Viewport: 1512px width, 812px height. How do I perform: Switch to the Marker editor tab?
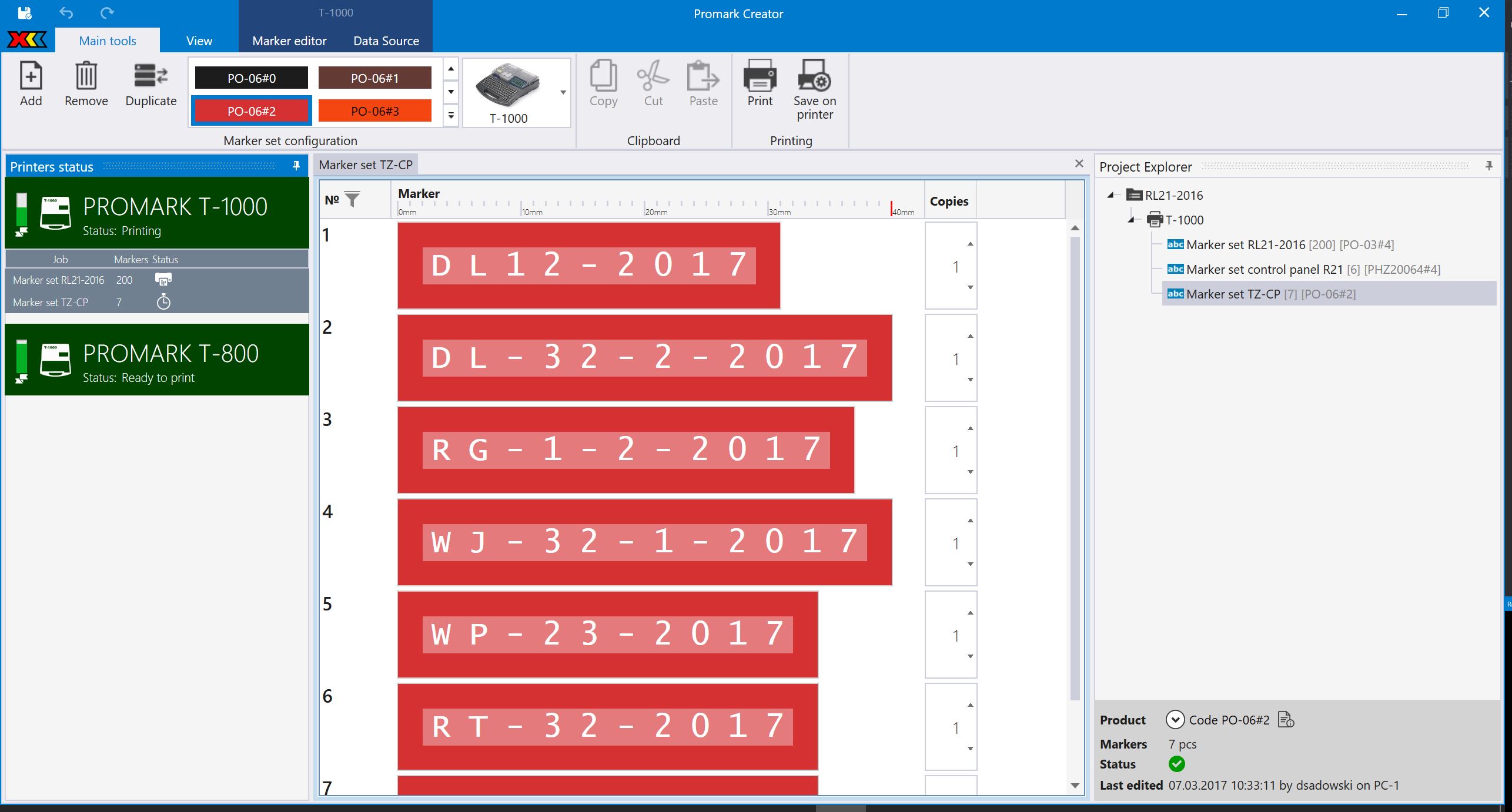tap(289, 41)
